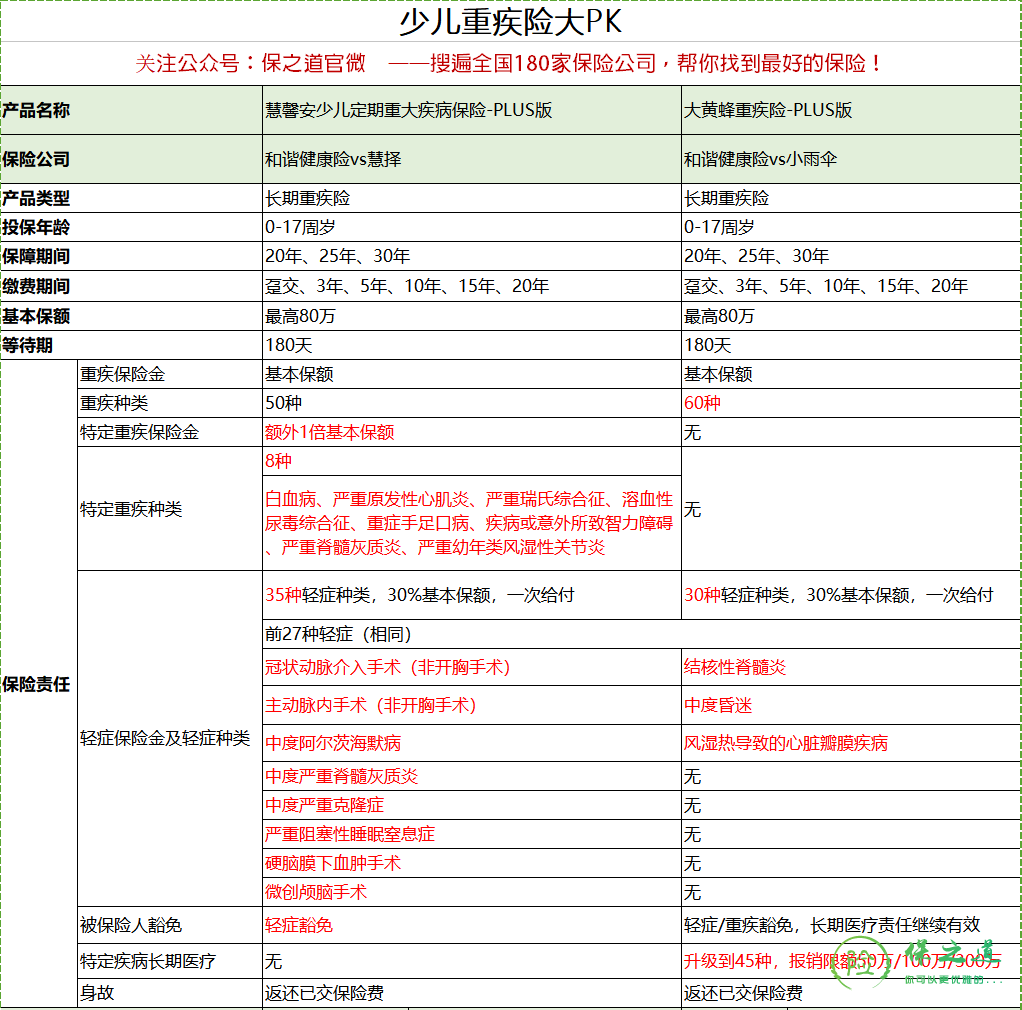Image resolution: width=1022 pixels, height=1010 pixels.
Task: Click the "中度昏迷" cell
Action: click(x=851, y=705)
